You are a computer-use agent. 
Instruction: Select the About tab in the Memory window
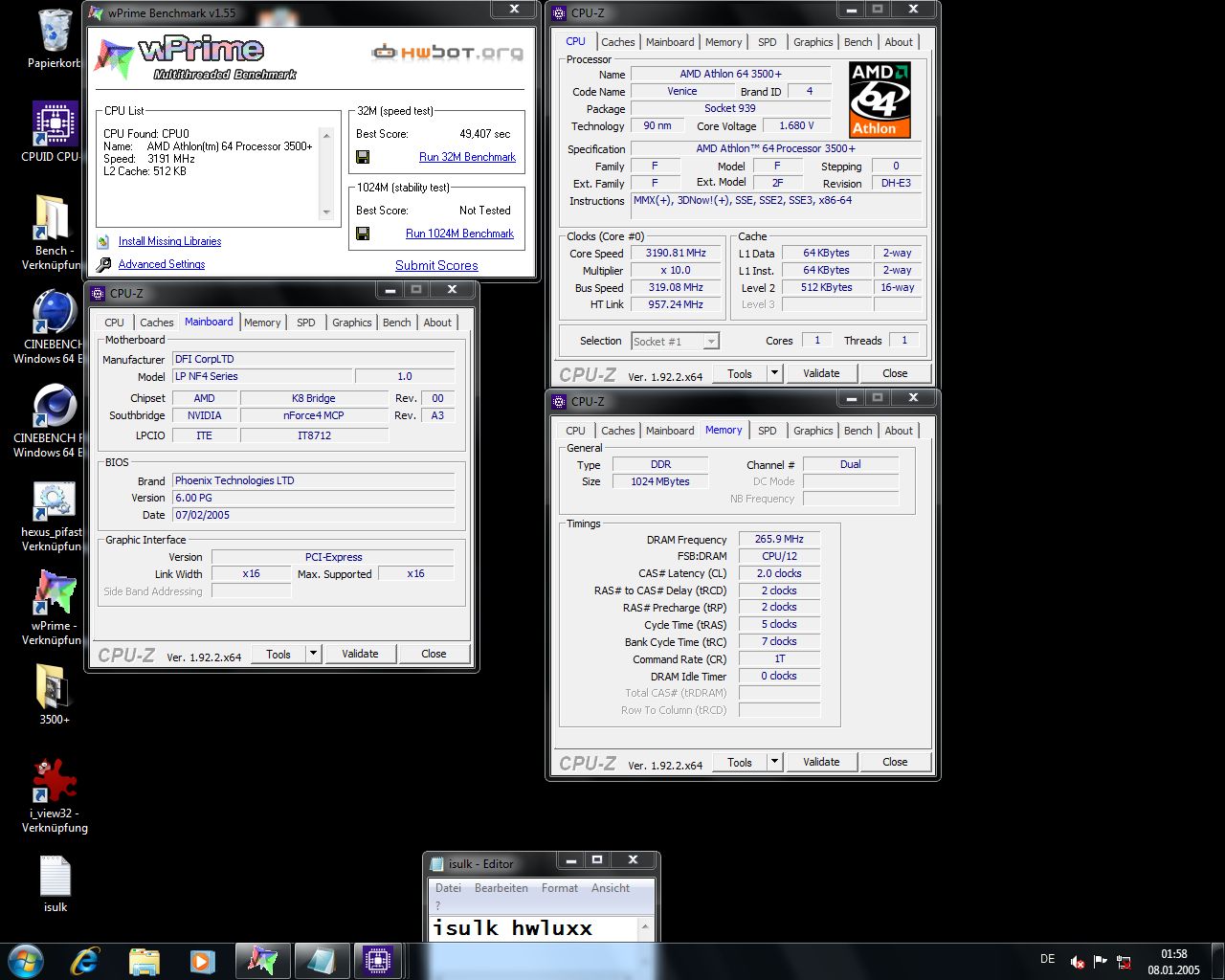(x=898, y=431)
